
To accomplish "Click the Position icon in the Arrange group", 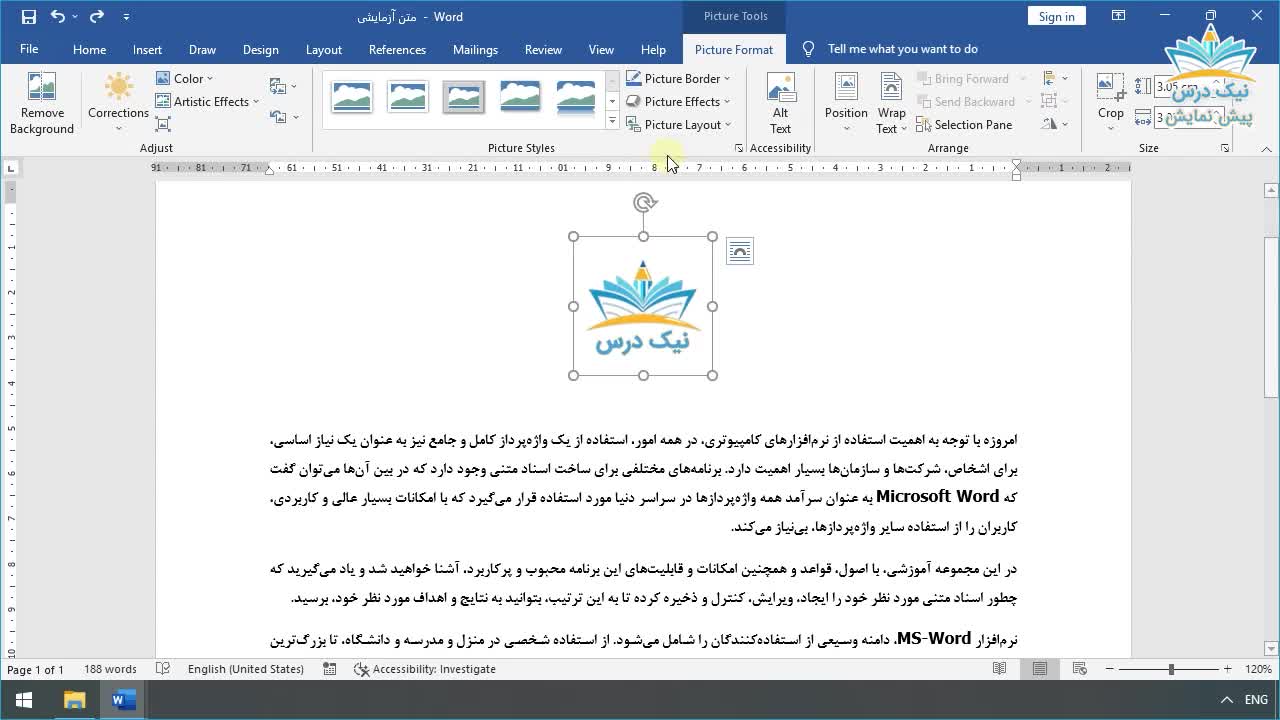I will tap(846, 88).
